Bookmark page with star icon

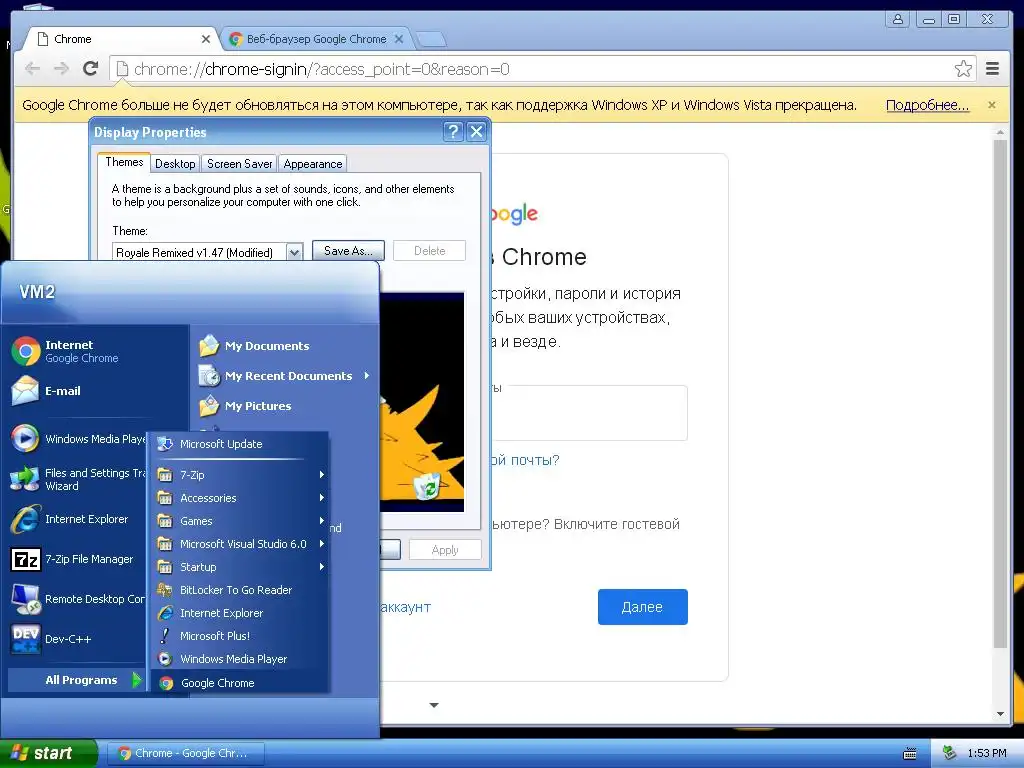[963, 69]
